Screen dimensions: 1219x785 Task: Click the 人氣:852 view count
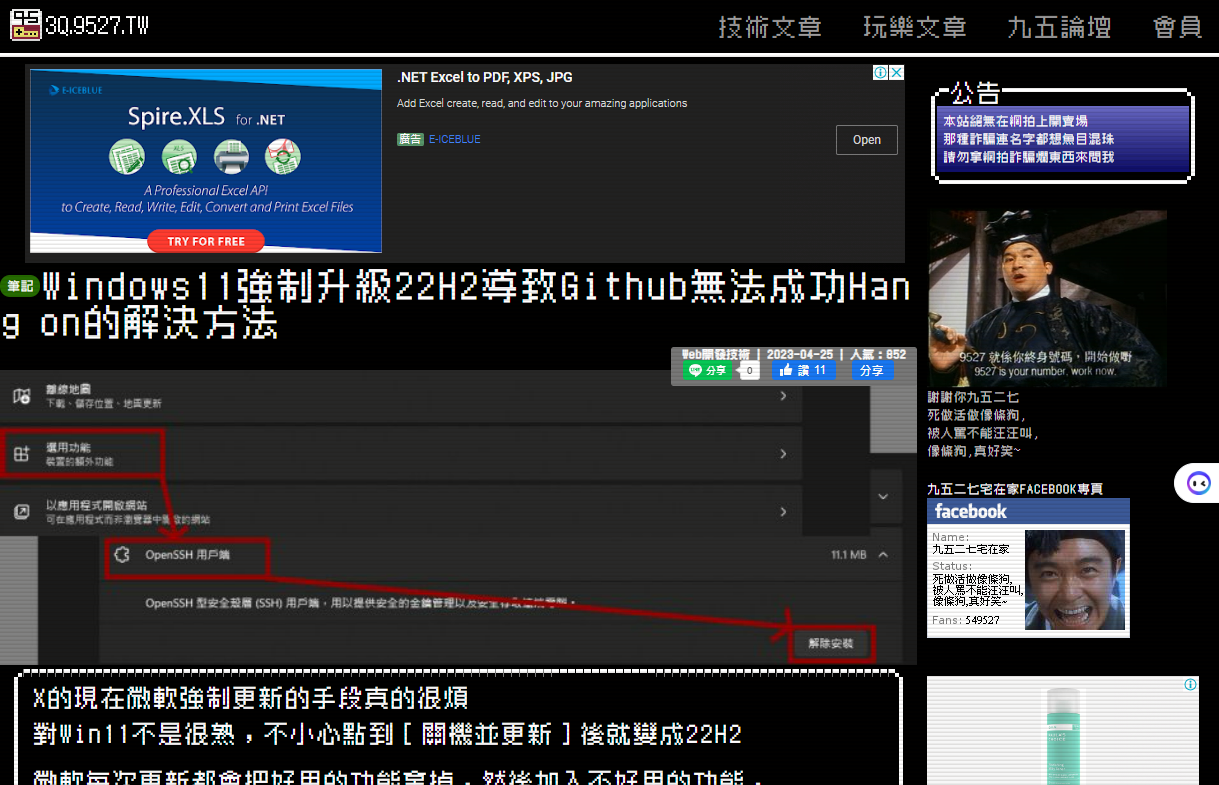(878, 354)
